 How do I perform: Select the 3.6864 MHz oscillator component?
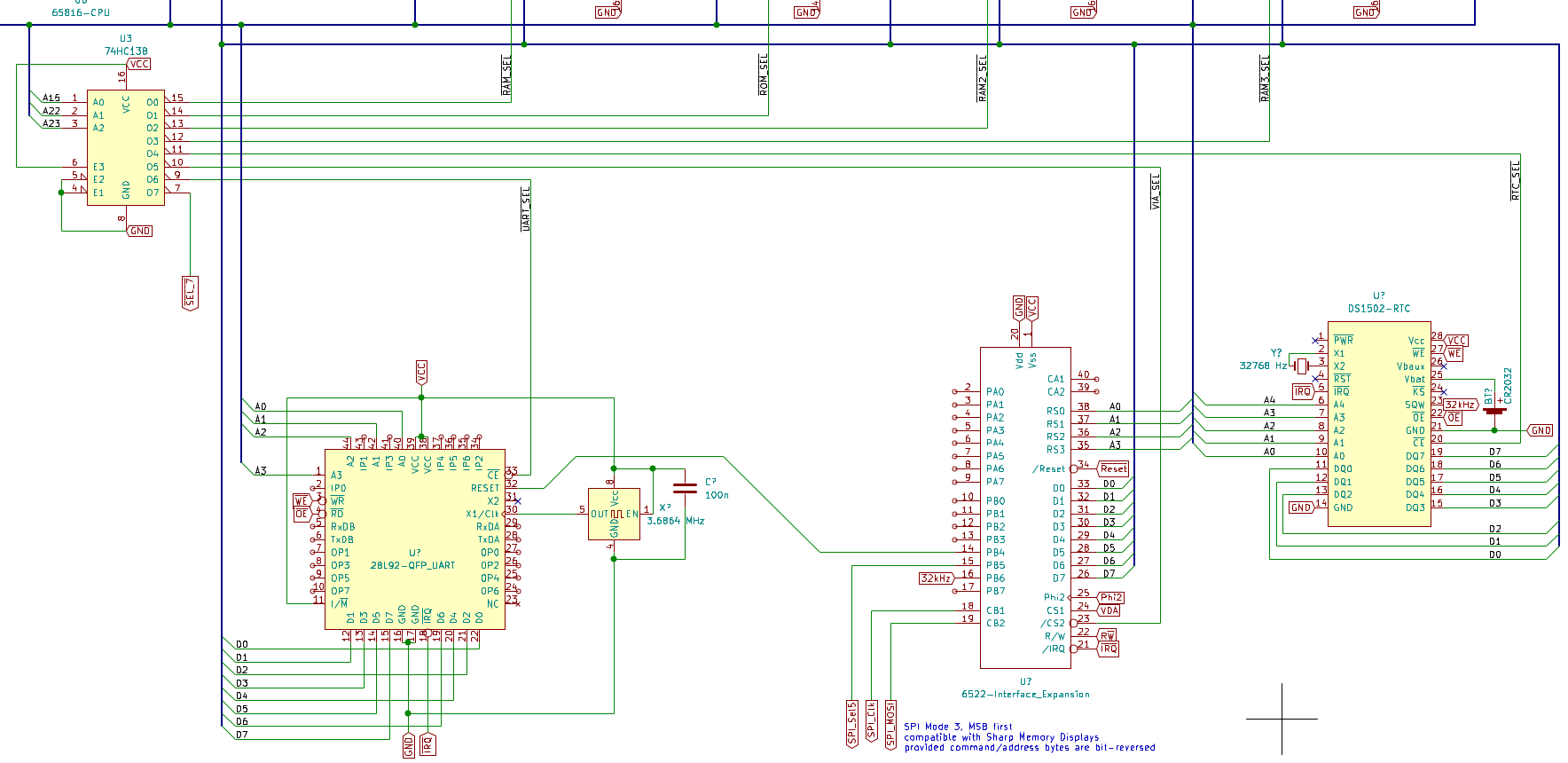pos(614,514)
